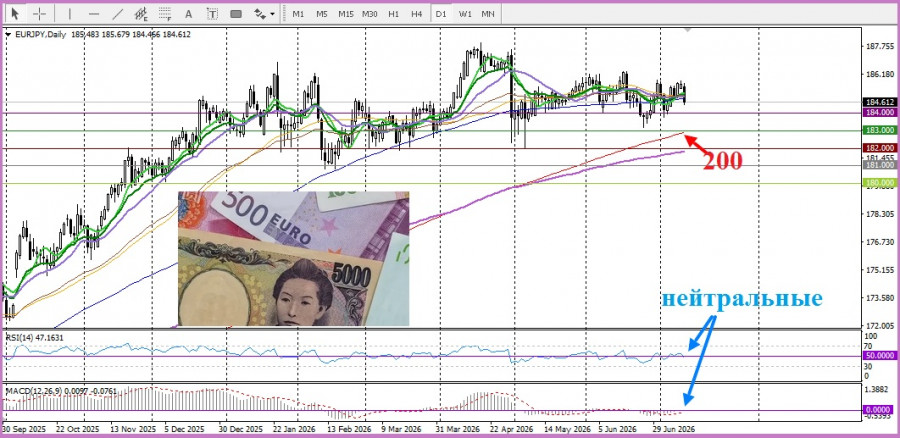Image resolution: width=900 pixels, height=438 pixels.
Task: Switch chart to M30 timeframe
Action: tap(370, 13)
